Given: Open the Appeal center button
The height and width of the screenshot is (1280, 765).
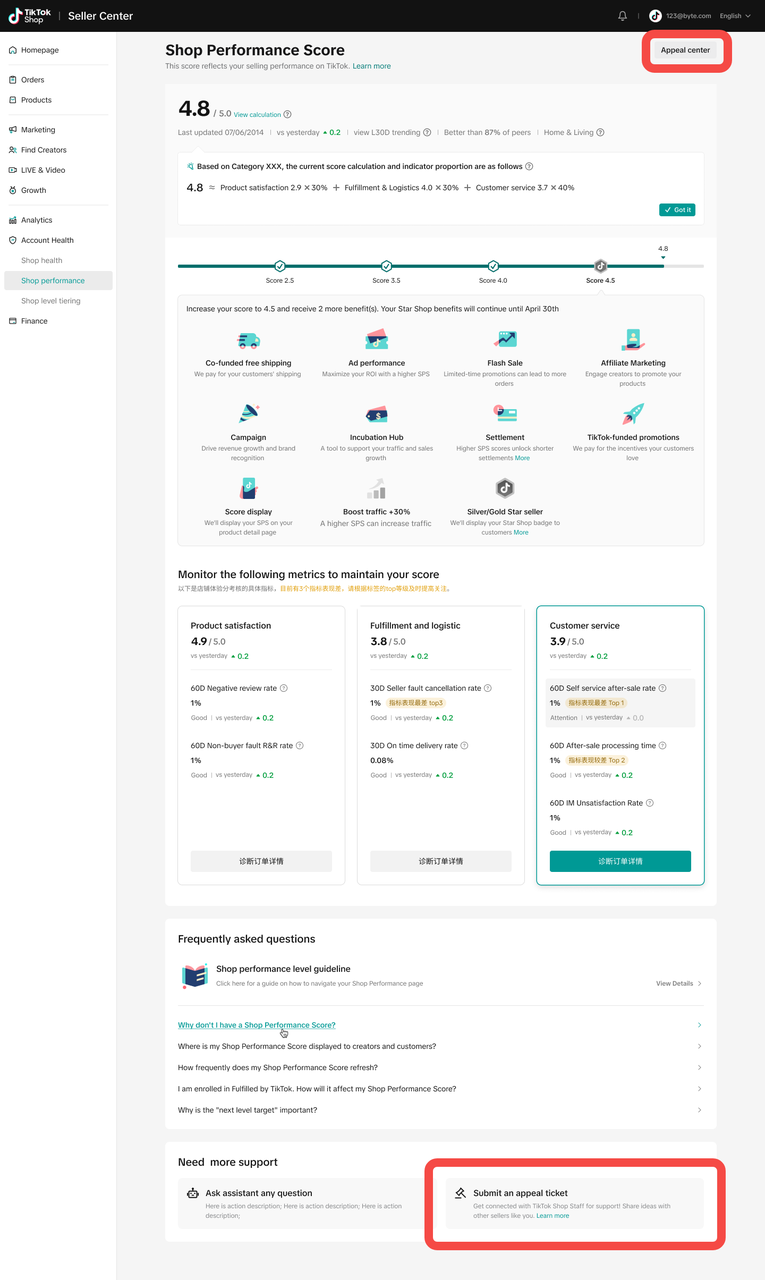Looking at the screenshot, I should click(685, 50).
